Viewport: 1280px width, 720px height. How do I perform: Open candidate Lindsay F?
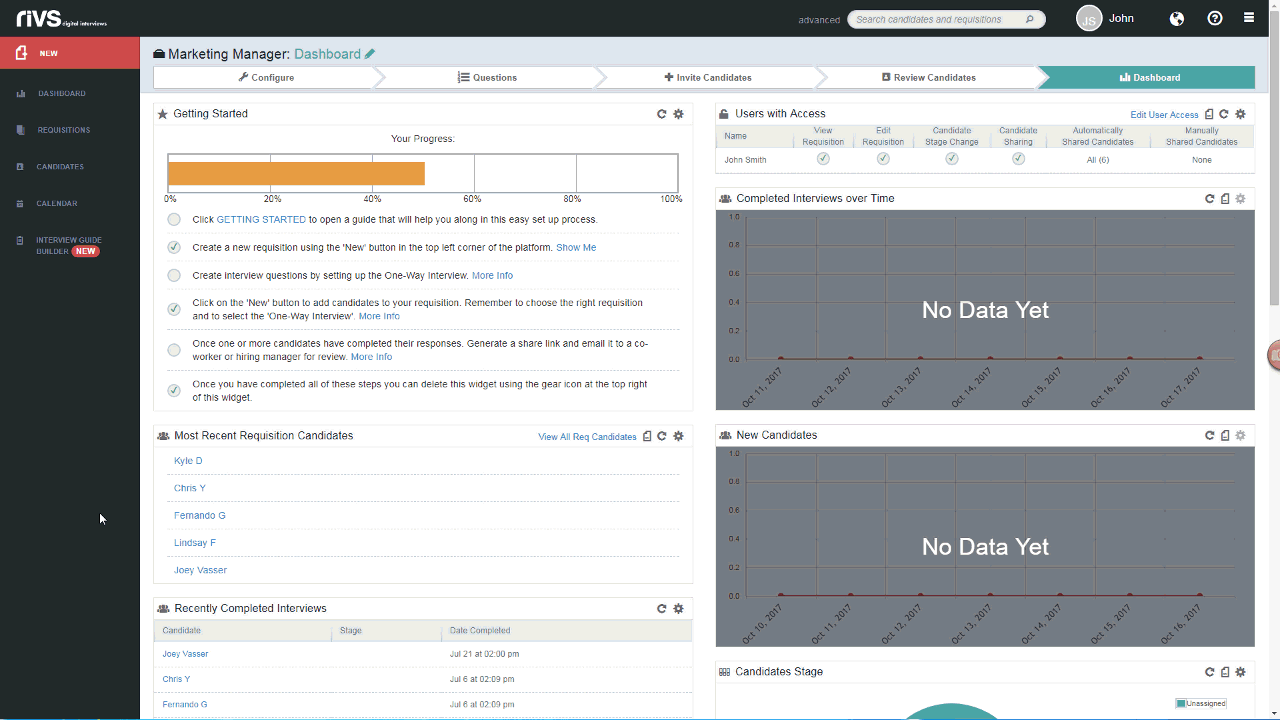point(195,543)
